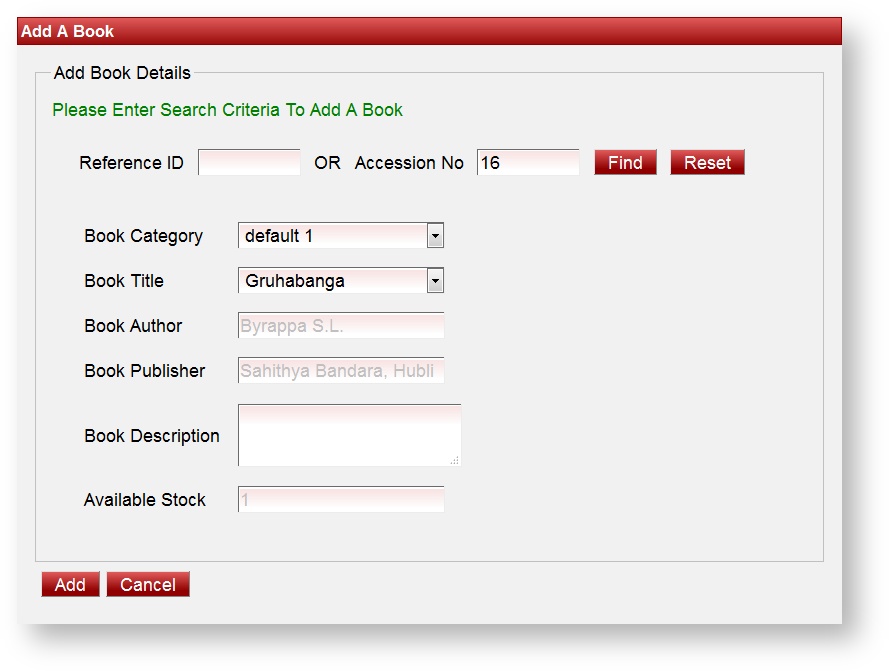Click the Accession No label
The height and width of the screenshot is (672, 890).
pos(409,163)
